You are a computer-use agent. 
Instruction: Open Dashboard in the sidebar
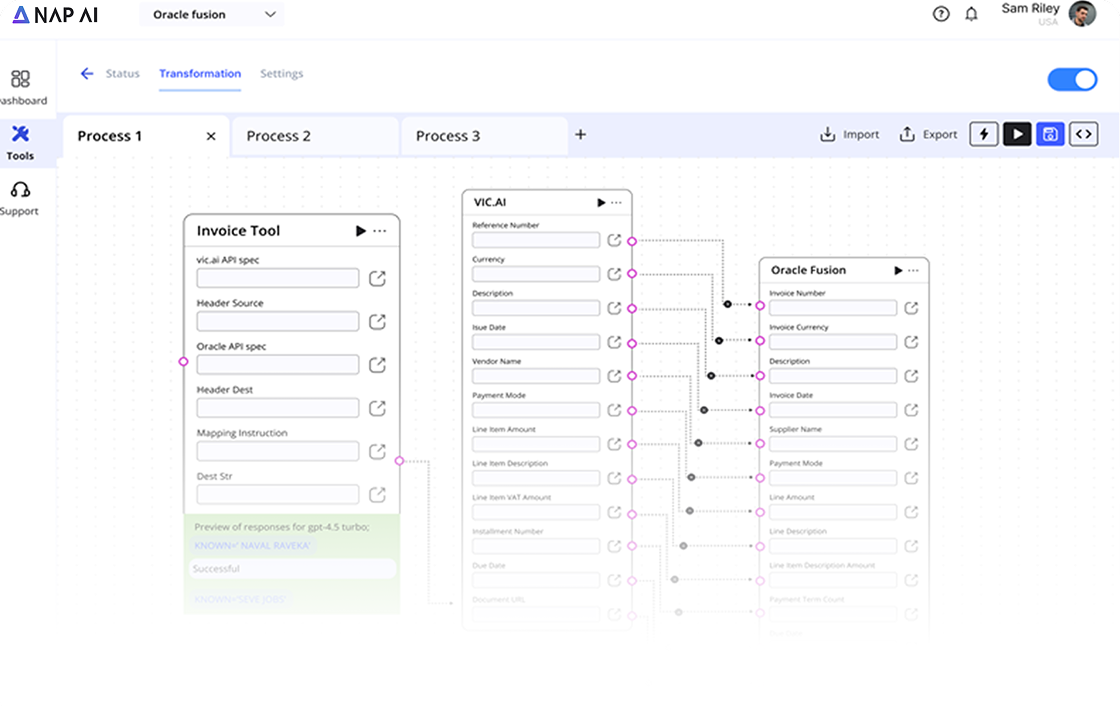coord(21,87)
